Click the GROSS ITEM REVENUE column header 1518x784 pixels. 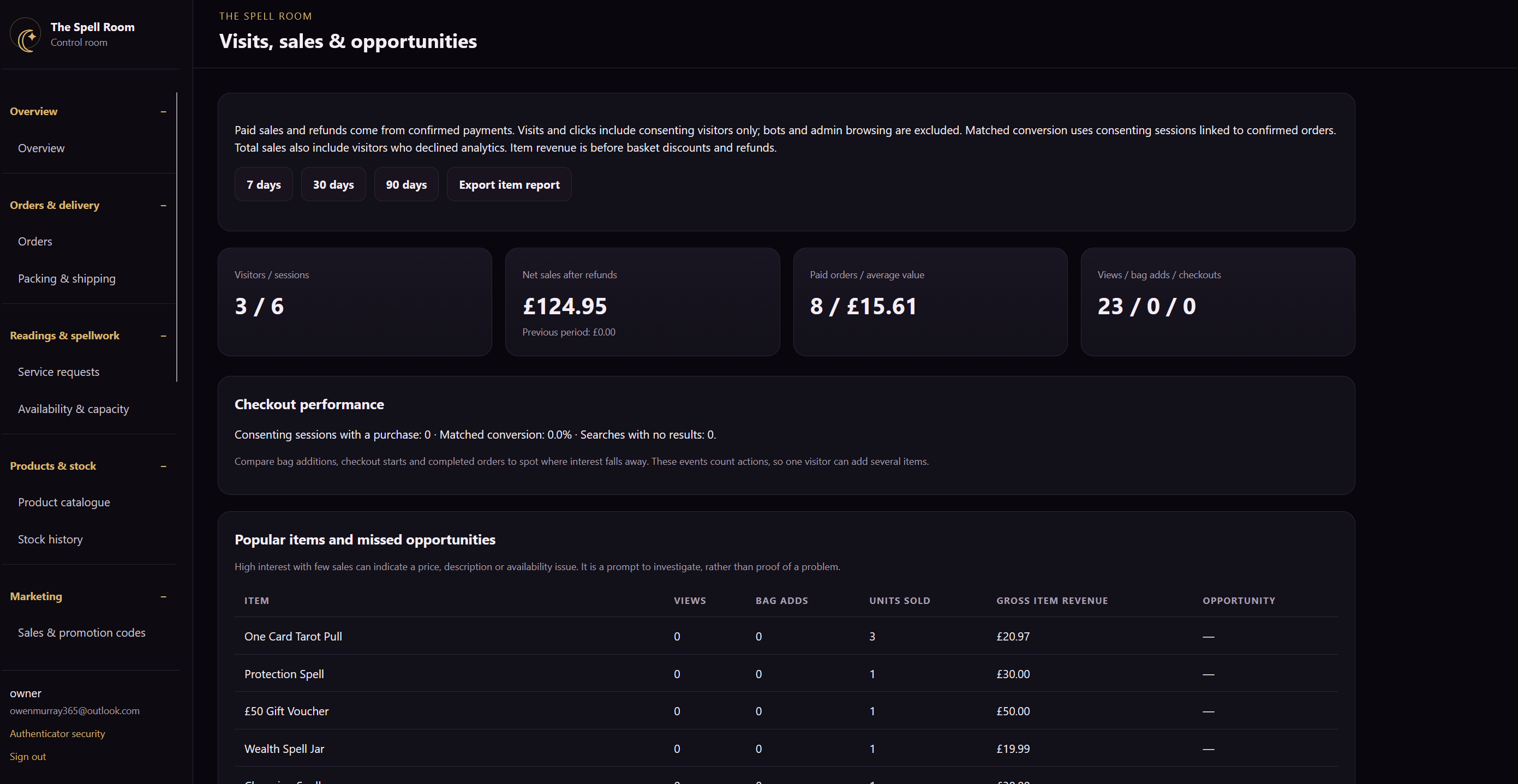tap(1052, 601)
